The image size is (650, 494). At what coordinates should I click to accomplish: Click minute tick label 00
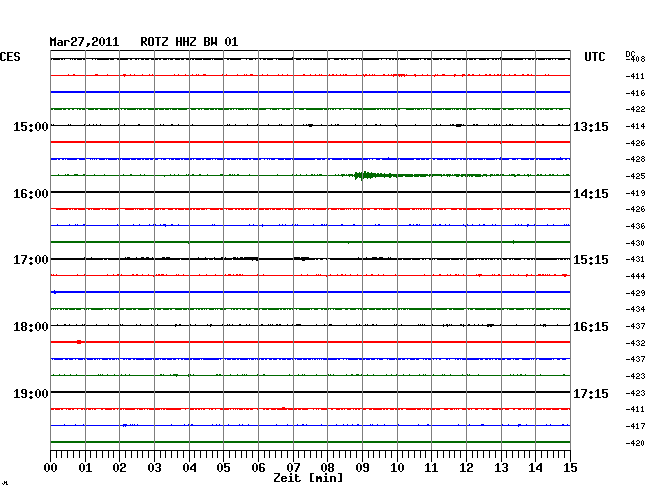coord(51,468)
